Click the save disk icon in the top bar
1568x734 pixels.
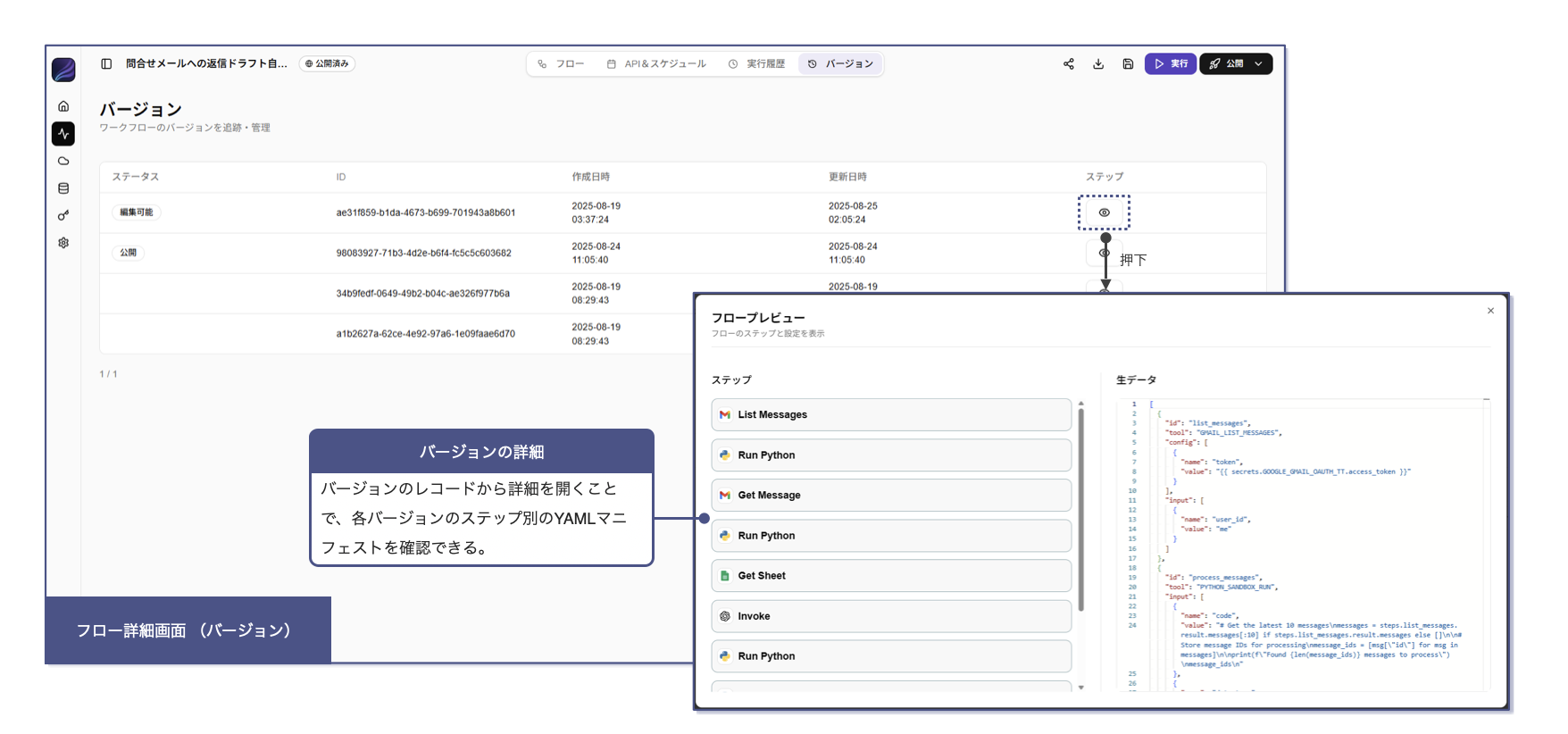coord(1128,63)
